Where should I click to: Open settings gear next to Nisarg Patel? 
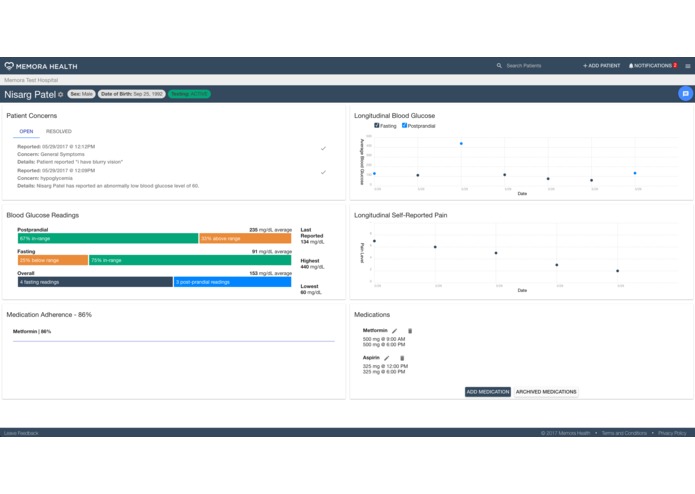coord(61,94)
